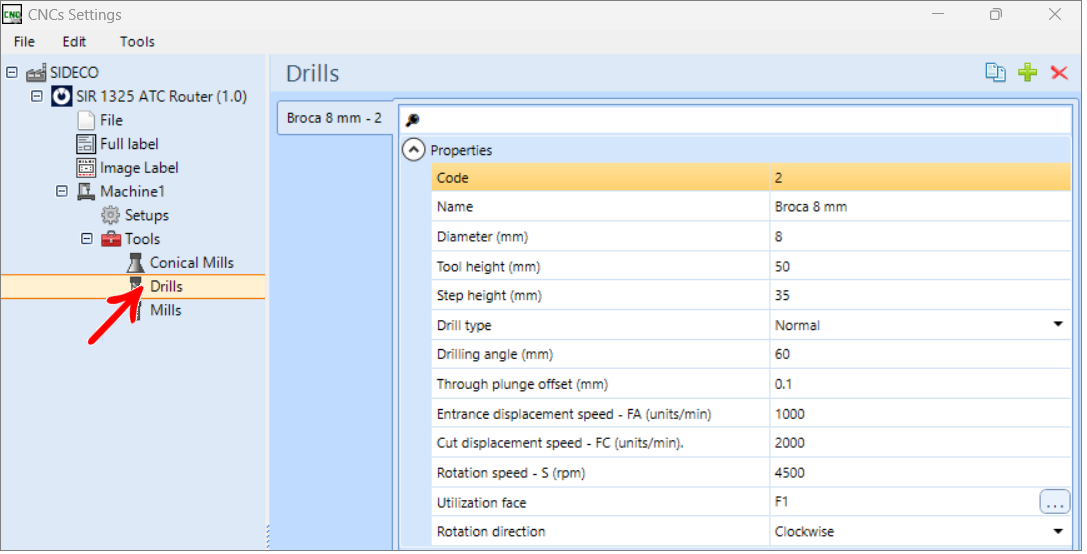Add a new drill with green plus icon

coord(1027,72)
